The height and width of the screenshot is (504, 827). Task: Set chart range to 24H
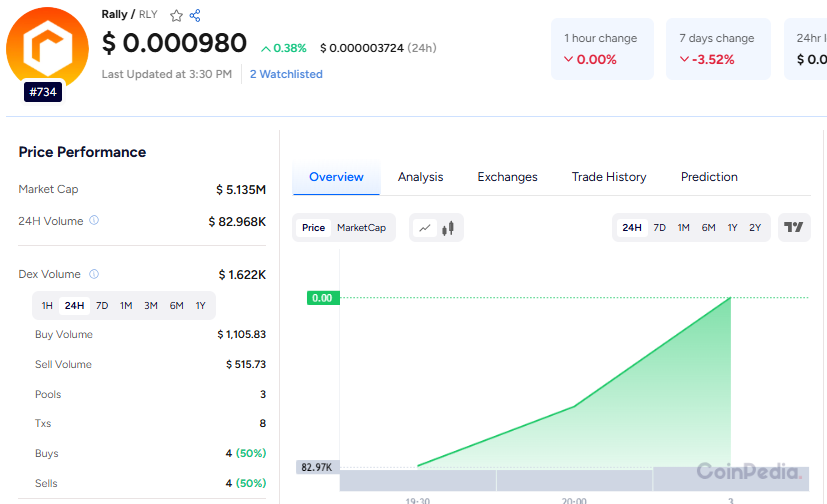[x=632, y=228]
